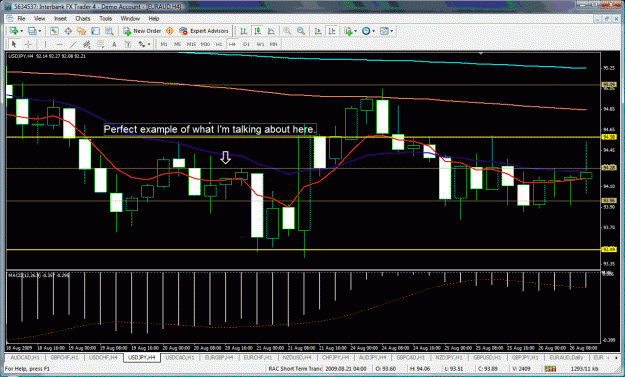Open the Terminal panel

(x=95, y=31)
